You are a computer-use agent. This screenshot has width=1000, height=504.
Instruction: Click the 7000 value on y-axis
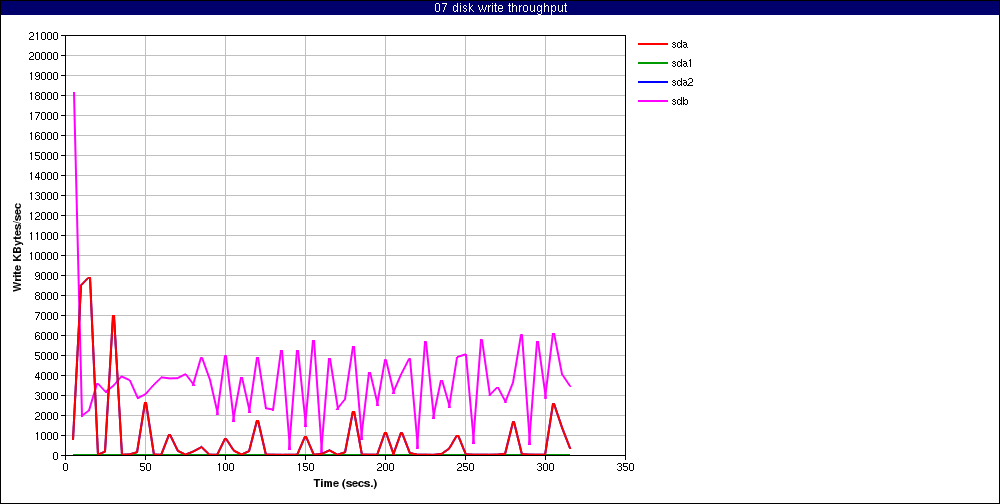coord(47,316)
